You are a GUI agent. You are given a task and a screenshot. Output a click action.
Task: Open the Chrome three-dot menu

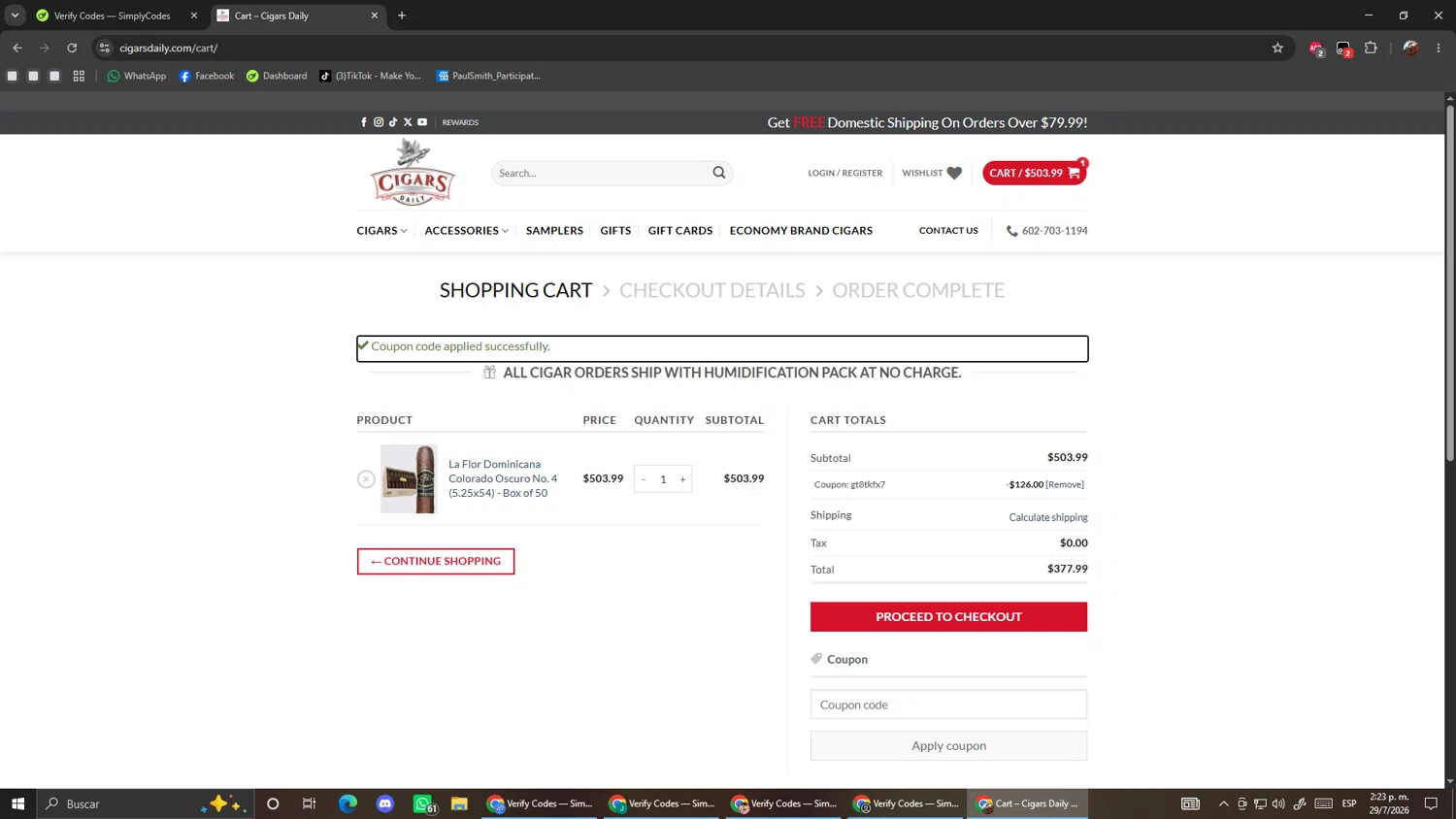coord(1439,48)
